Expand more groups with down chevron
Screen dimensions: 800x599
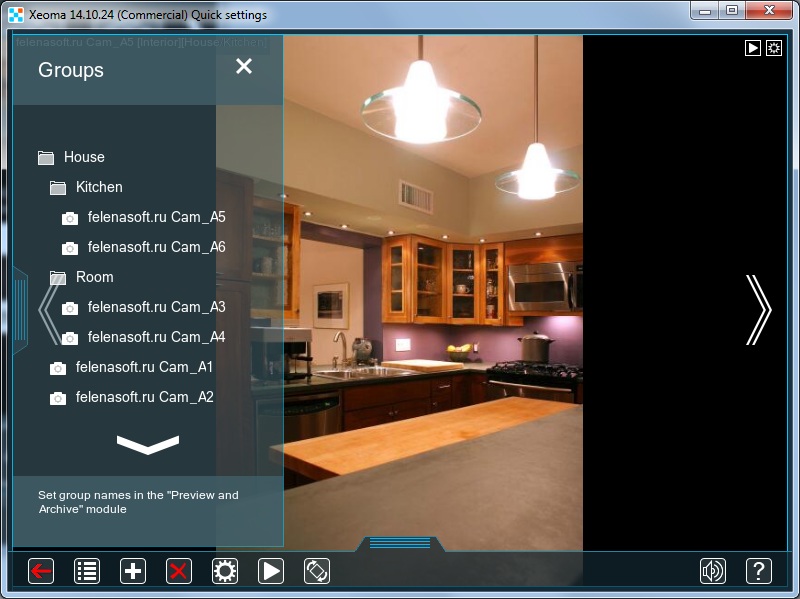[x=148, y=444]
